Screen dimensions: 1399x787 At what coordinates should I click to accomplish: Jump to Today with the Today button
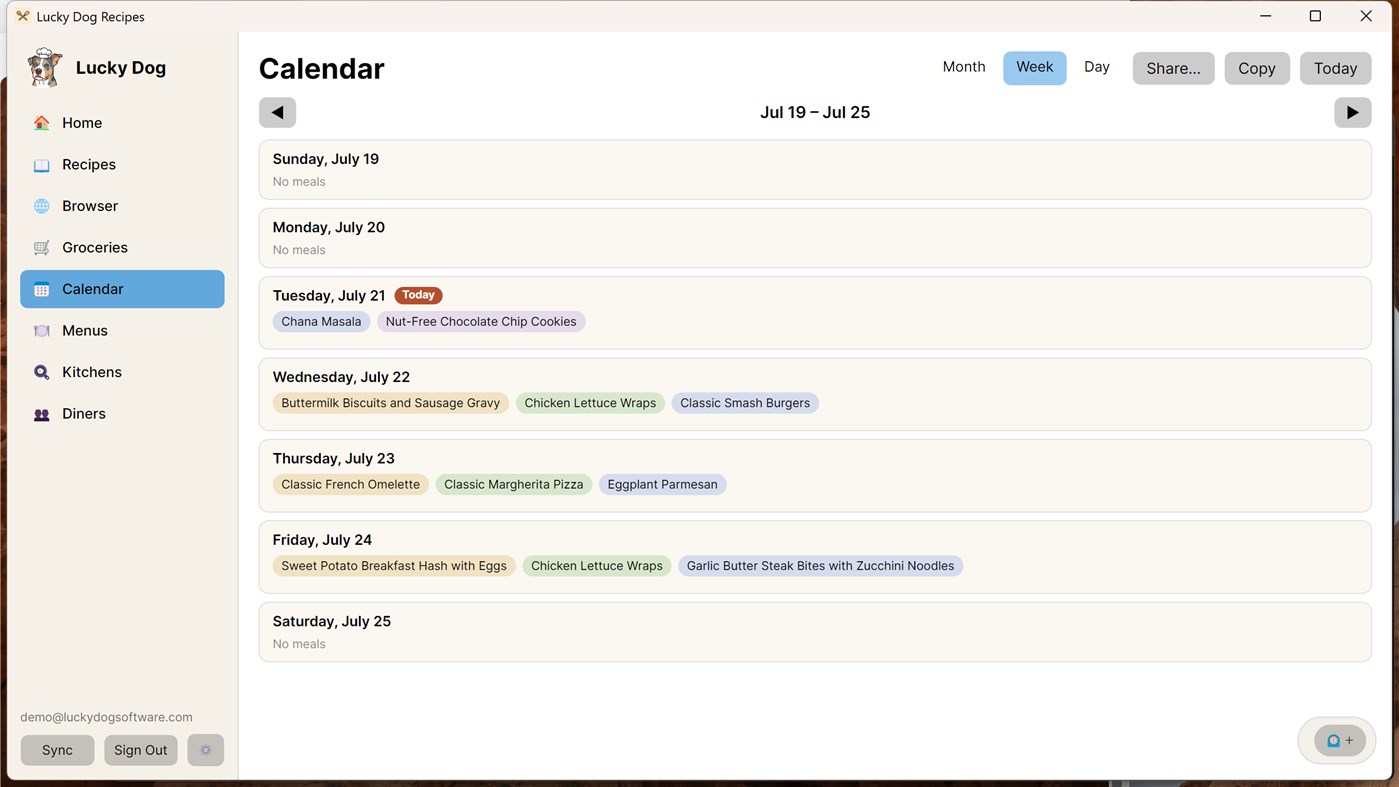(1335, 68)
